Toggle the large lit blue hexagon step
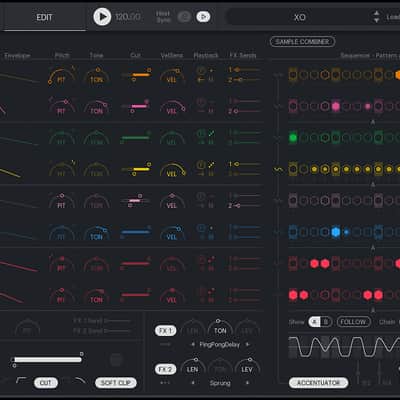Image resolution: width=400 pixels, height=400 pixels. (336, 232)
